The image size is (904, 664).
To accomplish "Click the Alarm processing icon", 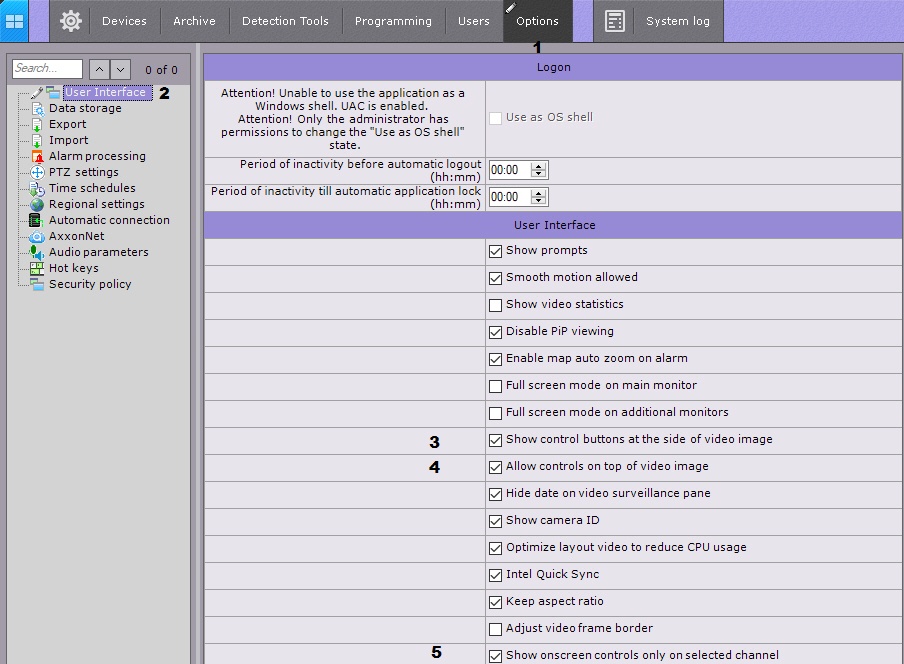I will click(x=37, y=157).
